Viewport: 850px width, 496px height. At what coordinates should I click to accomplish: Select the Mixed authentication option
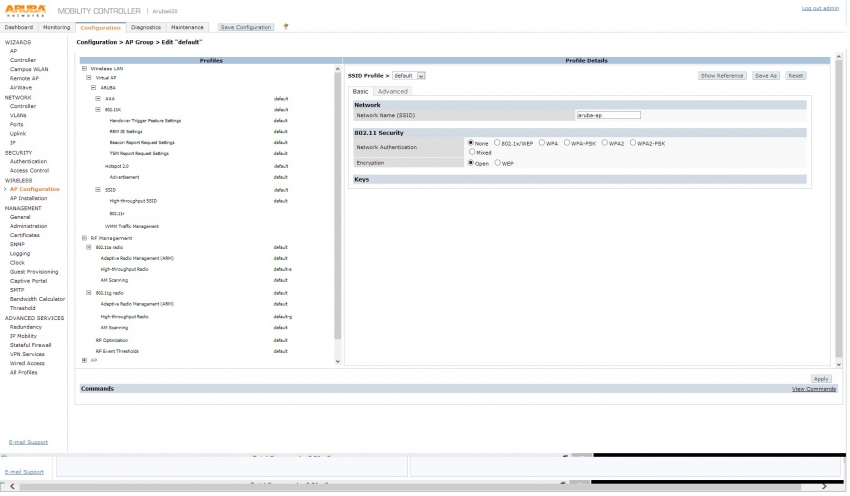pos(472,152)
